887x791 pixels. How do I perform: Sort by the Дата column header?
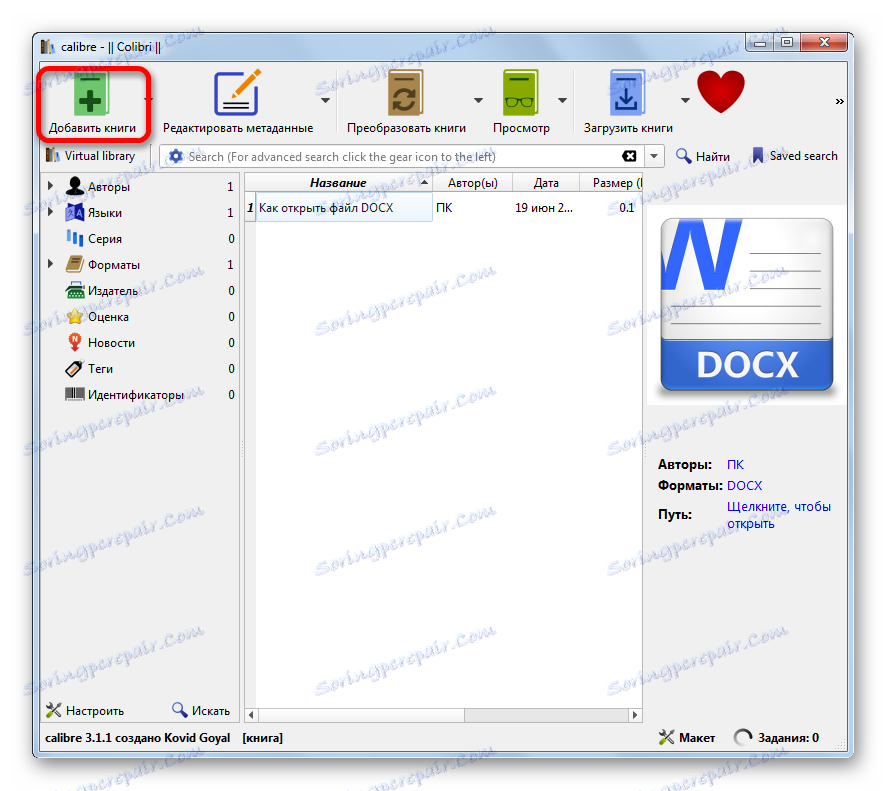[x=546, y=183]
